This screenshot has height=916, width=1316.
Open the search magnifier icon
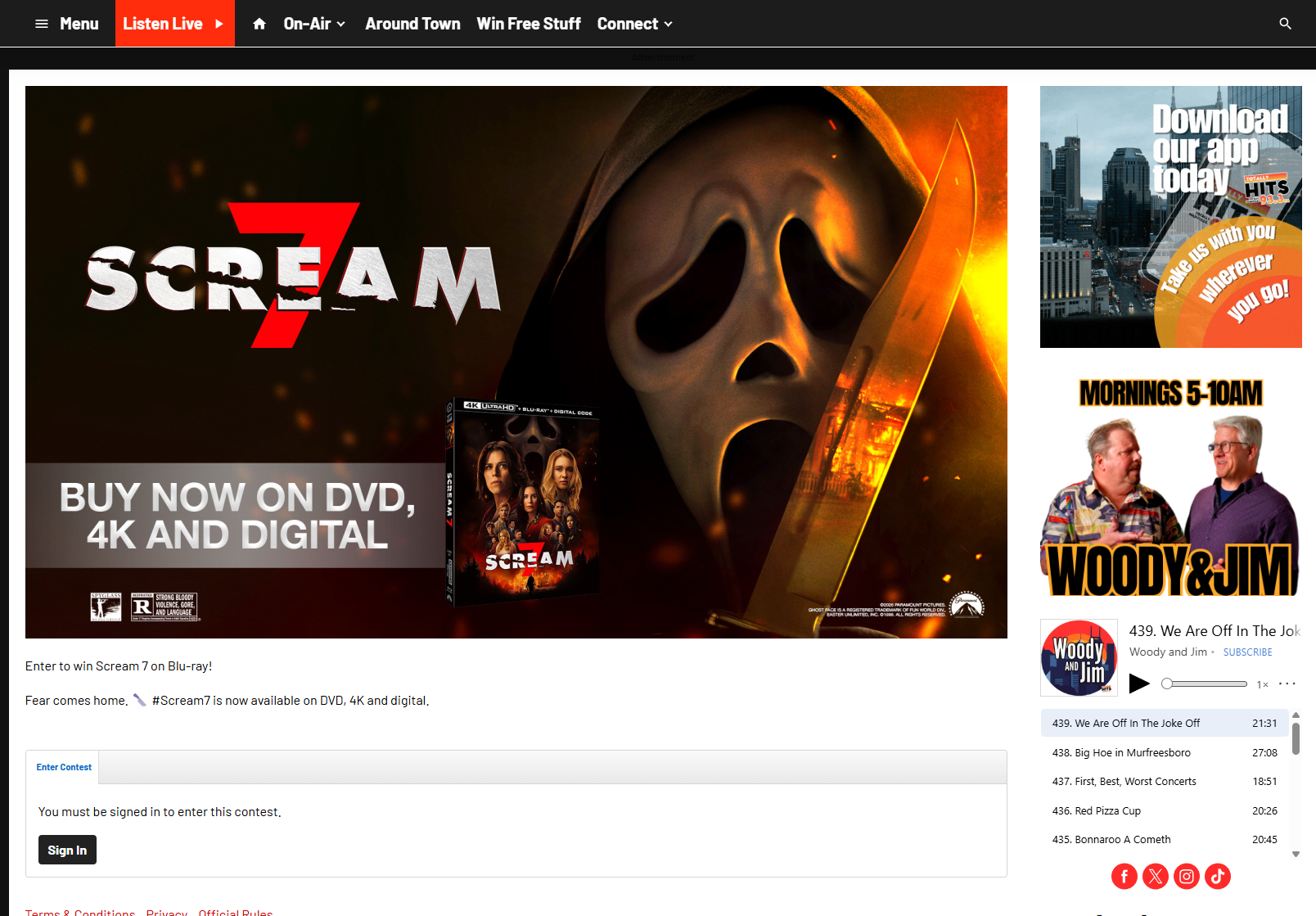1285,24
